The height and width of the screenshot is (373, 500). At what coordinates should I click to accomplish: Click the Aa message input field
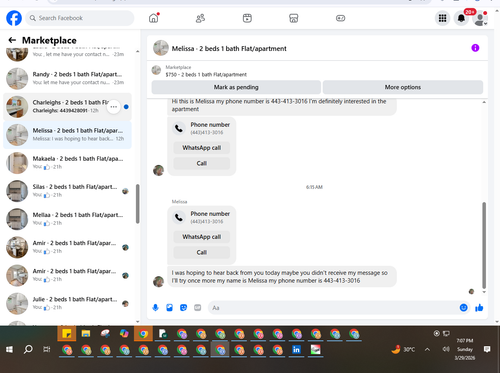[x=333, y=308]
